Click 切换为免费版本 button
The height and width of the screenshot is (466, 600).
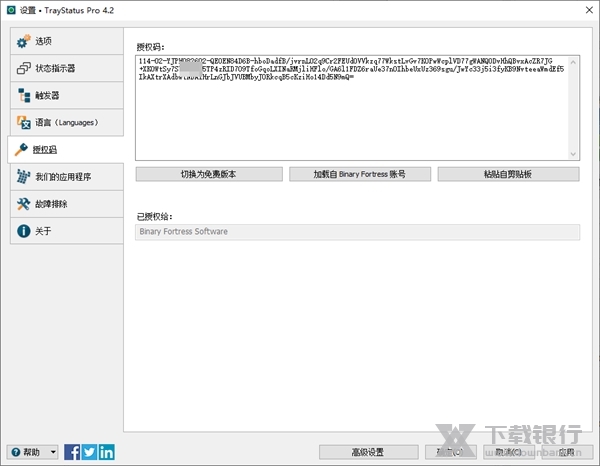pyautogui.click(x=209, y=174)
